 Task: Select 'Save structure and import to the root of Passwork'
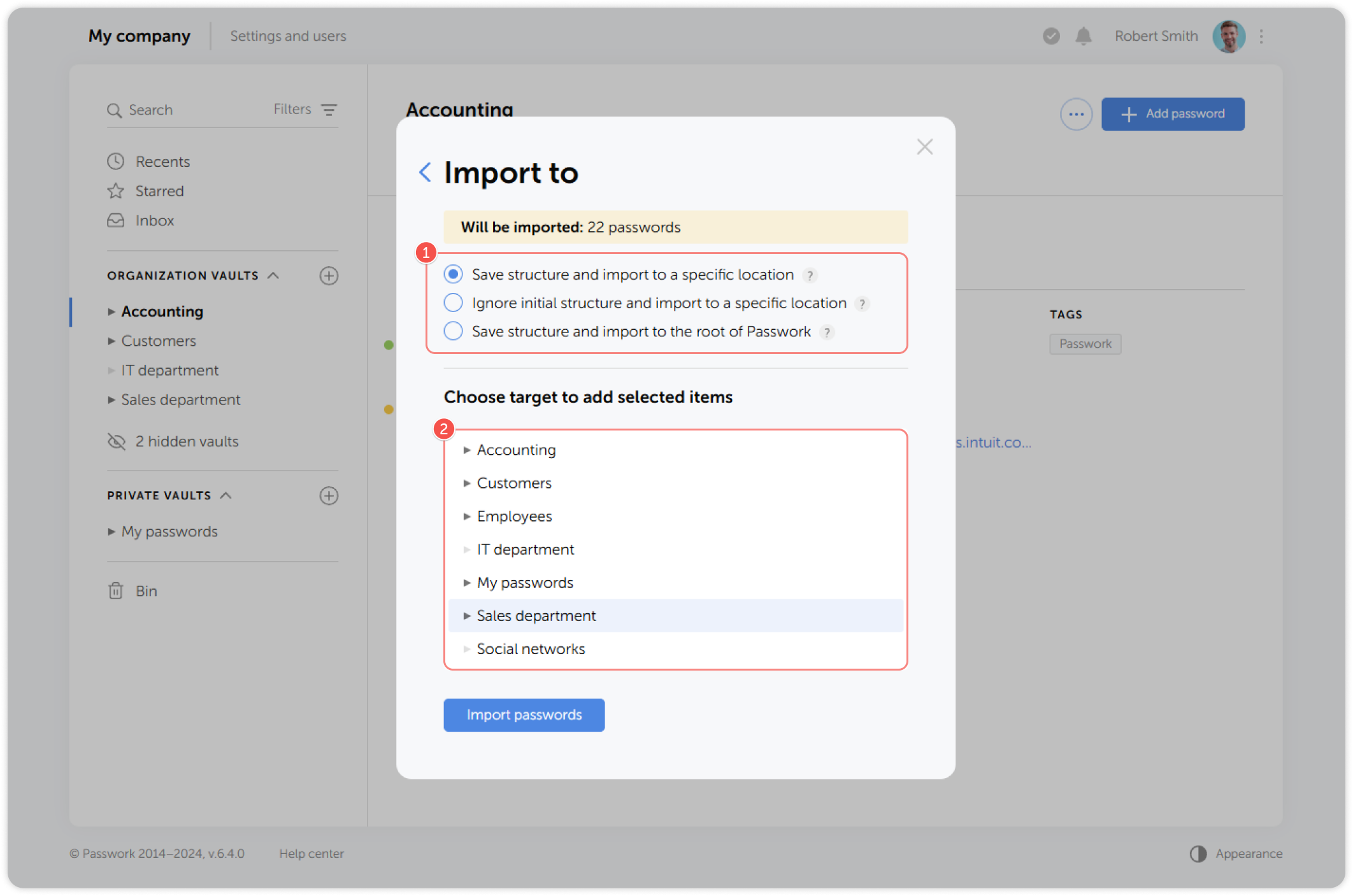(453, 331)
